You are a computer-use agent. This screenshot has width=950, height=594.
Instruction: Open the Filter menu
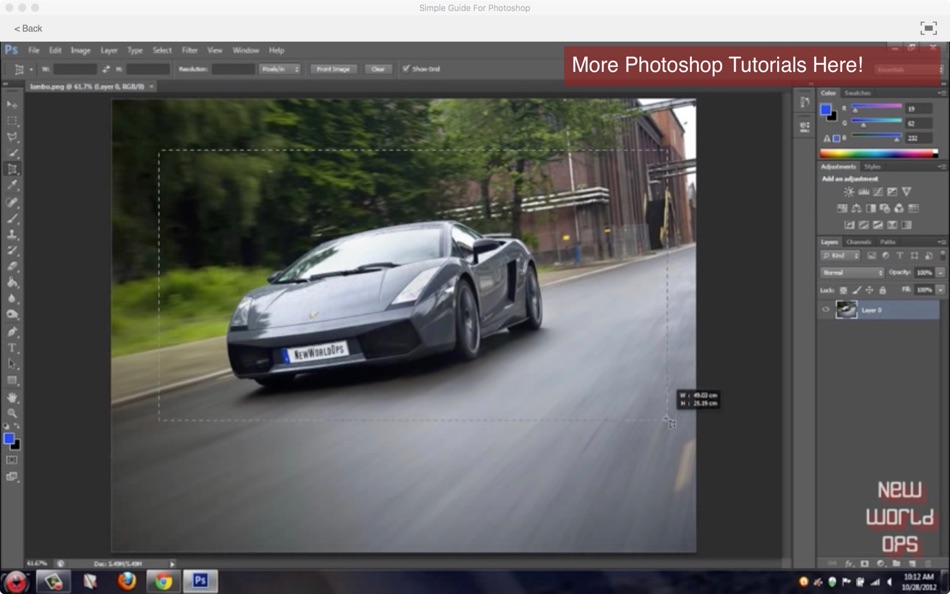pyautogui.click(x=190, y=50)
